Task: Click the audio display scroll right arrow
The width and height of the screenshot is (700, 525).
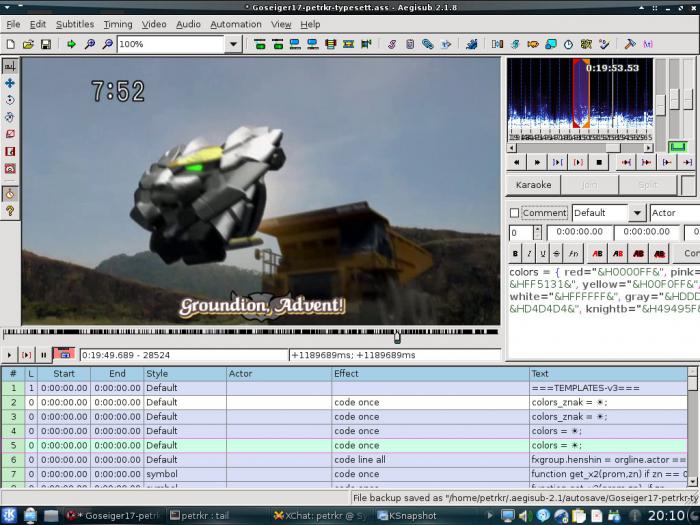Action: [648, 148]
